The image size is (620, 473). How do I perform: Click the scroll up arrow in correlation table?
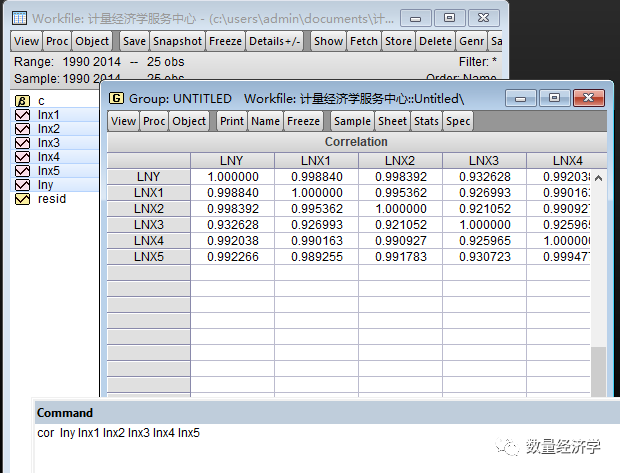pyautogui.click(x=599, y=178)
